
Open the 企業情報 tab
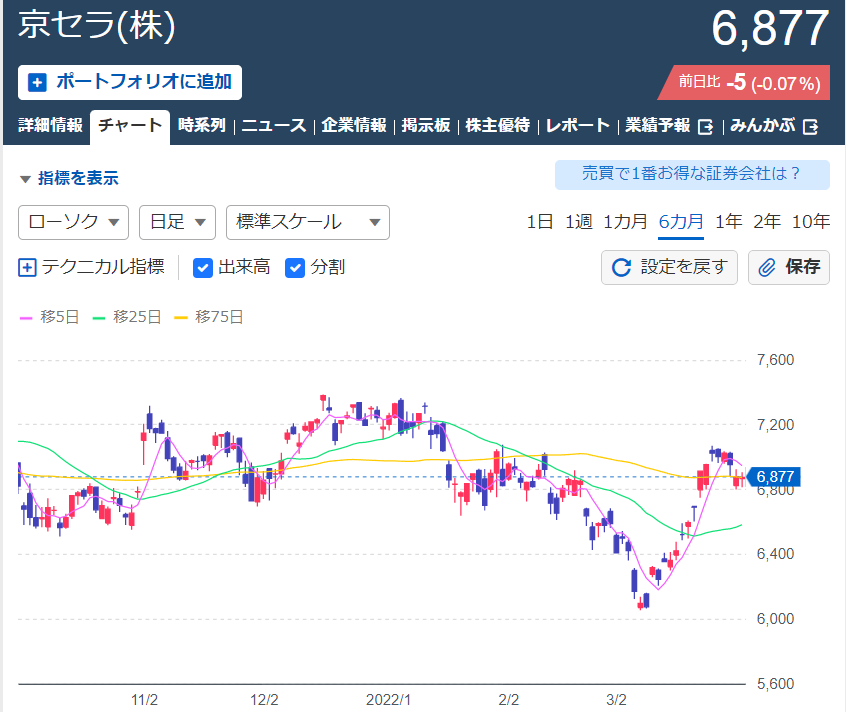(x=354, y=125)
